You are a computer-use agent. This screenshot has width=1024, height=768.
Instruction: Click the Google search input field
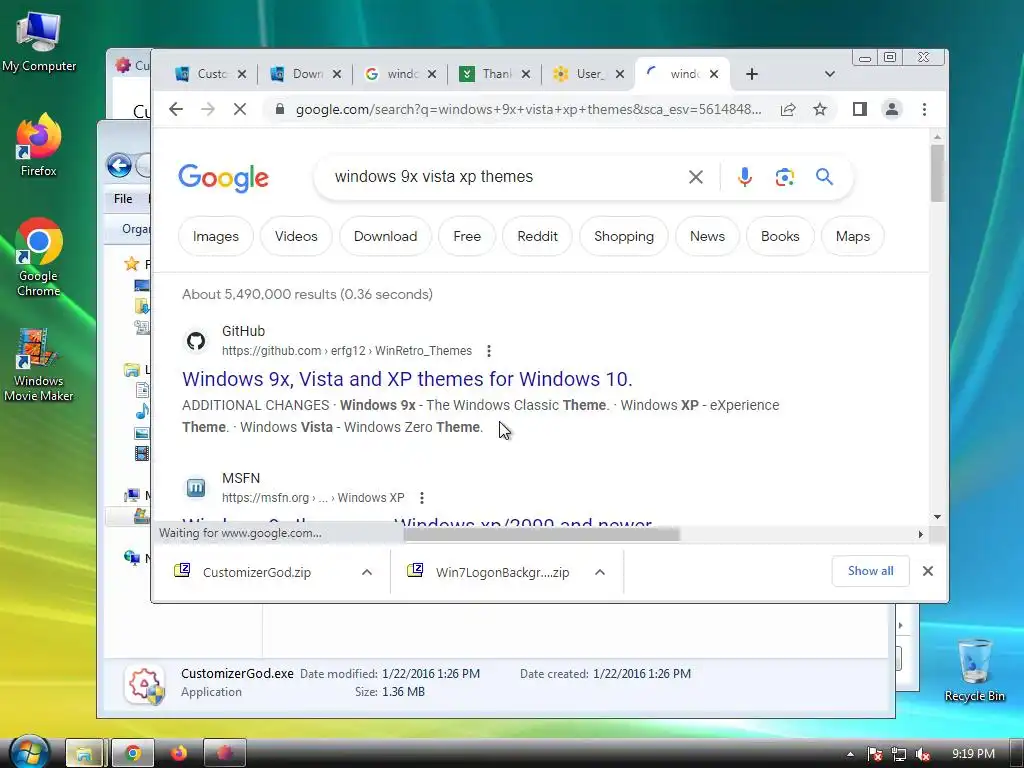click(x=503, y=177)
